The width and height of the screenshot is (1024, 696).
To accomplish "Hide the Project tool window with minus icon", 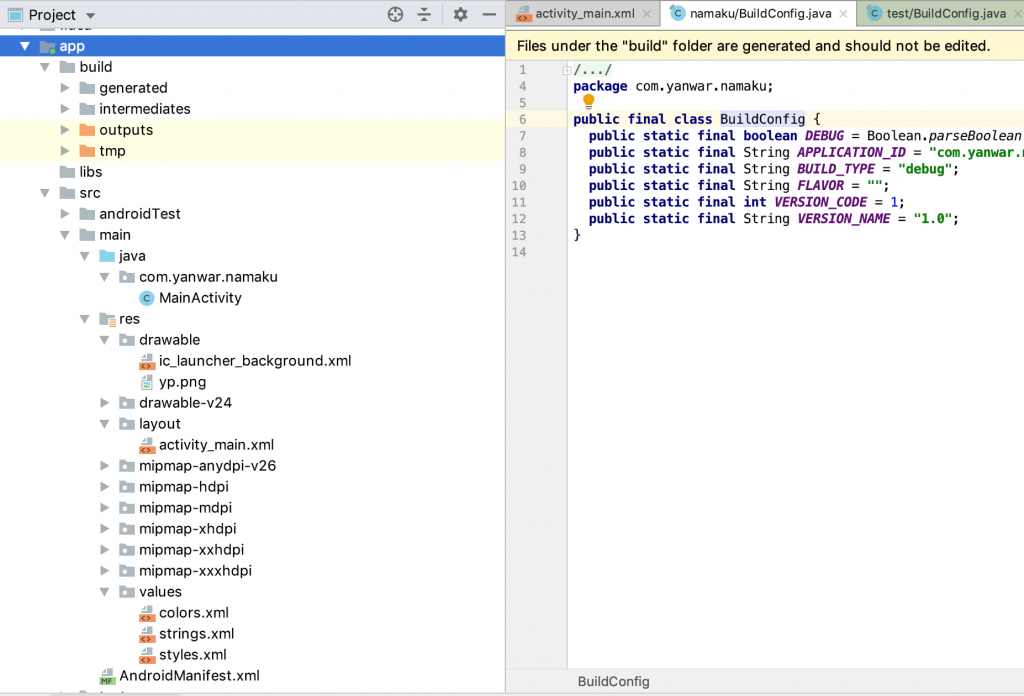I will [x=489, y=14].
